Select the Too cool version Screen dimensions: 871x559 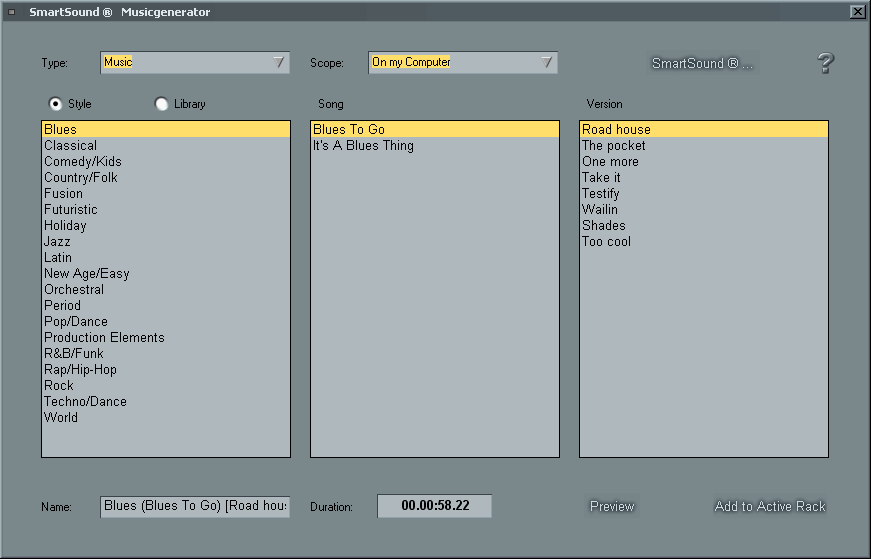(x=606, y=241)
